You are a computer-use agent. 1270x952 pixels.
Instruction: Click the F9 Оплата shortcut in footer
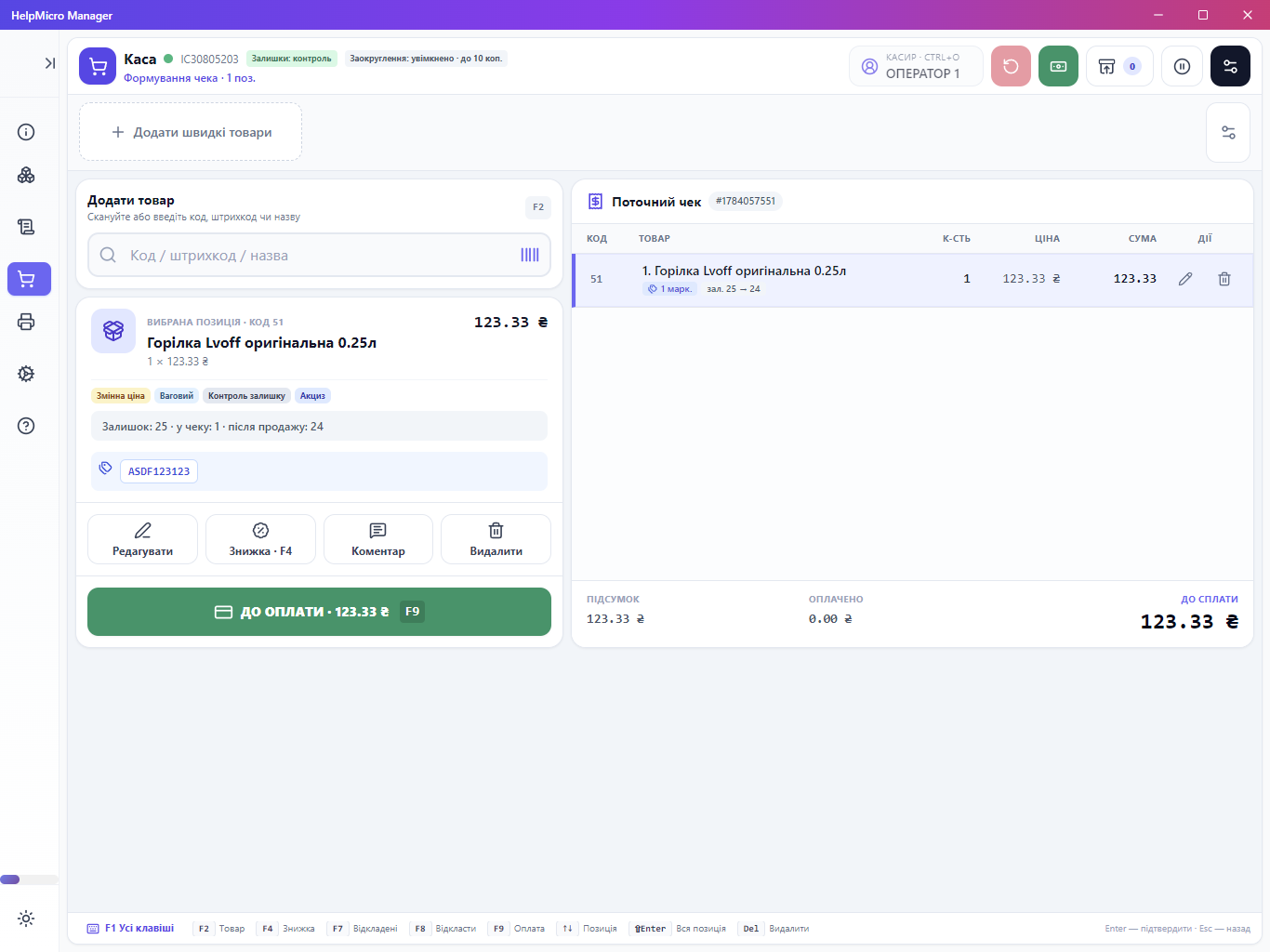518,928
